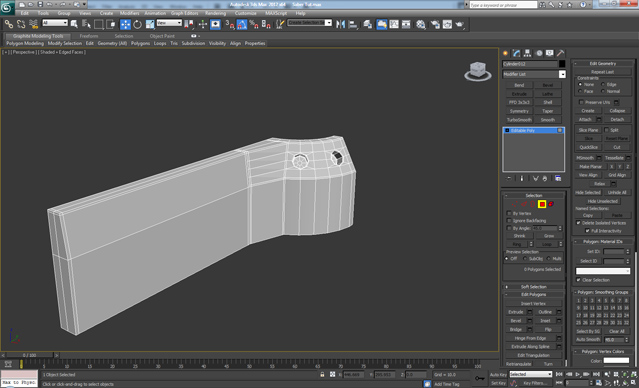Enable the Preserve UVs checkbox
The height and width of the screenshot is (388, 639).
582,102
